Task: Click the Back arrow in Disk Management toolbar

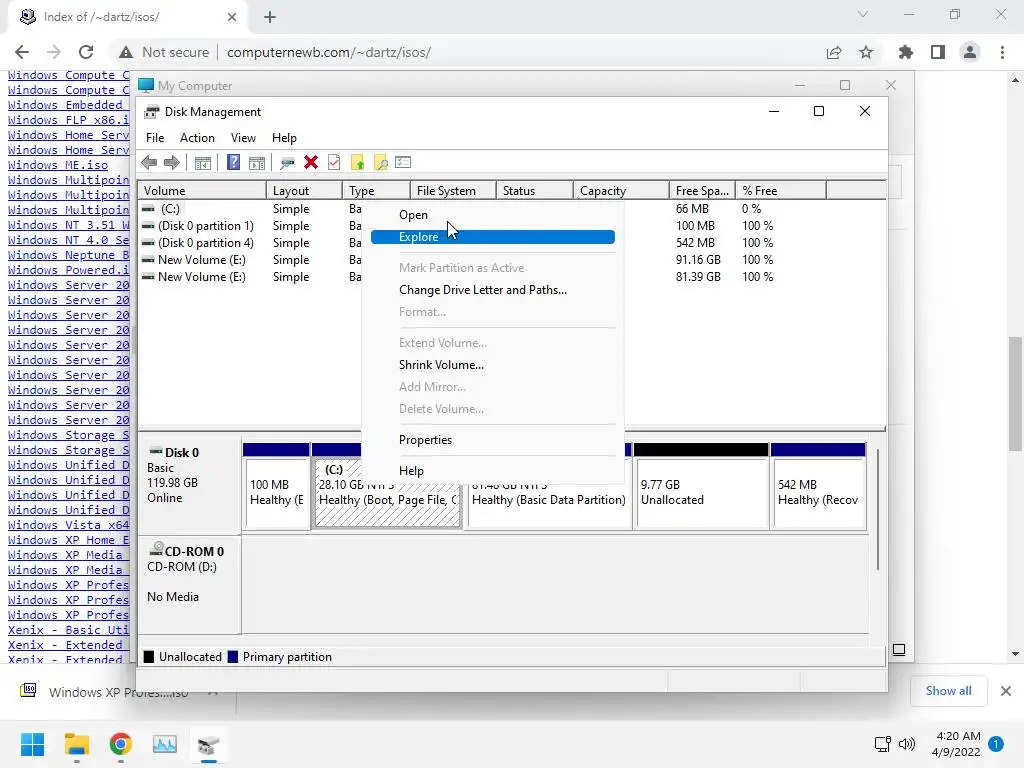Action: (149, 163)
